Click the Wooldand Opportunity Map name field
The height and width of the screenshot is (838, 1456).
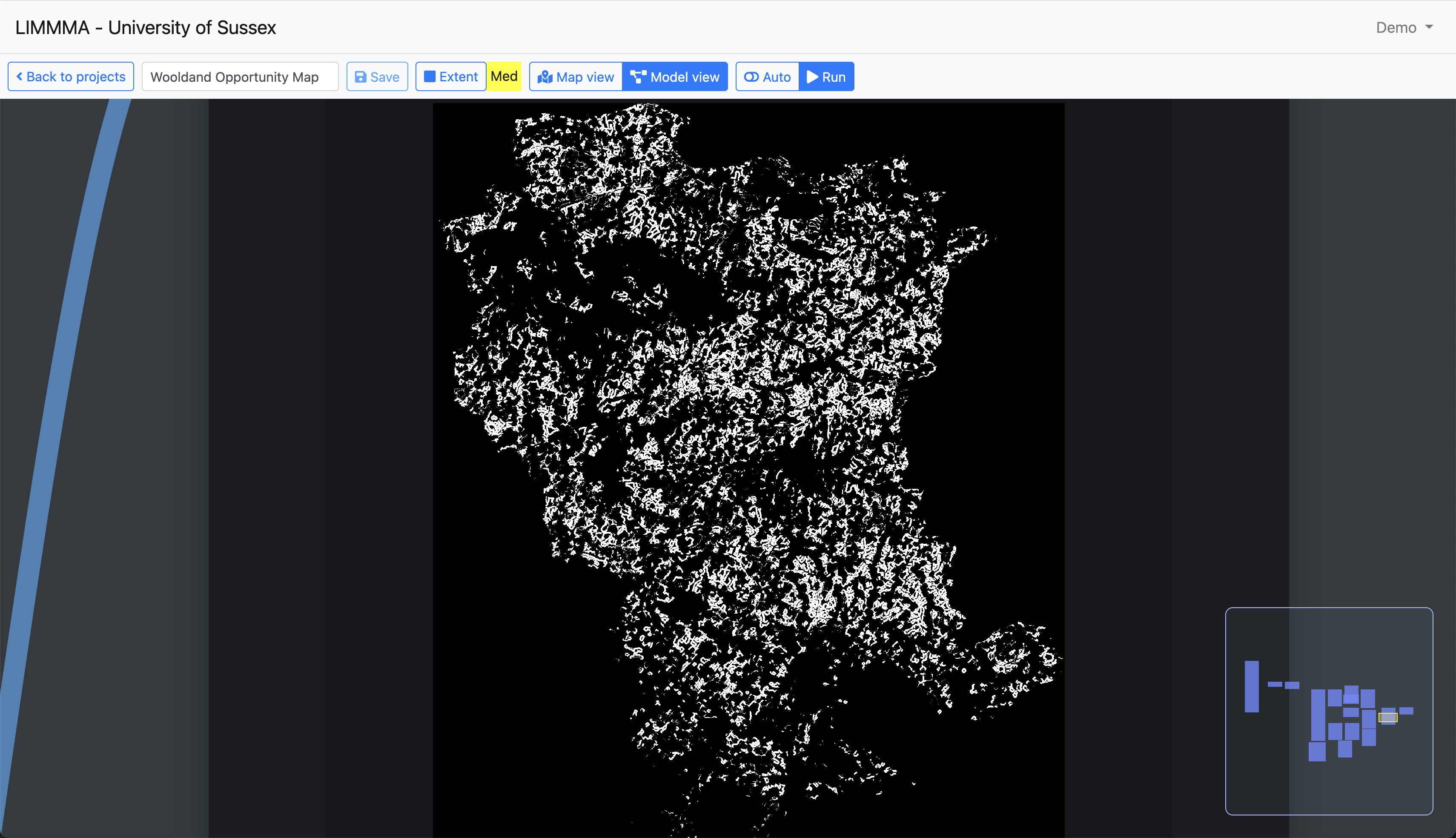click(x=240, y=77)
